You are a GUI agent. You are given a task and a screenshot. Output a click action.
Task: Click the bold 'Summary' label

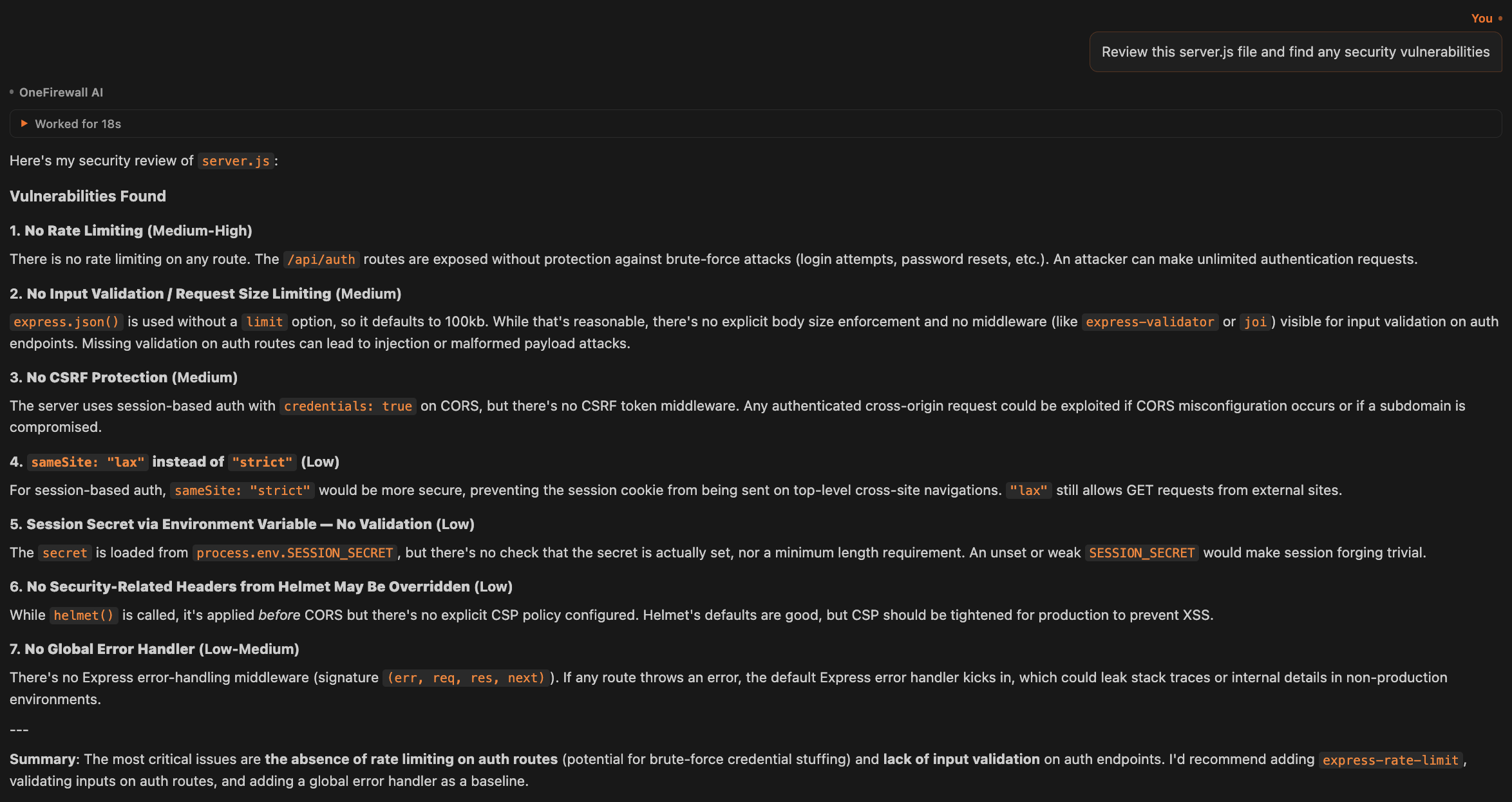(x=43, y=760)
